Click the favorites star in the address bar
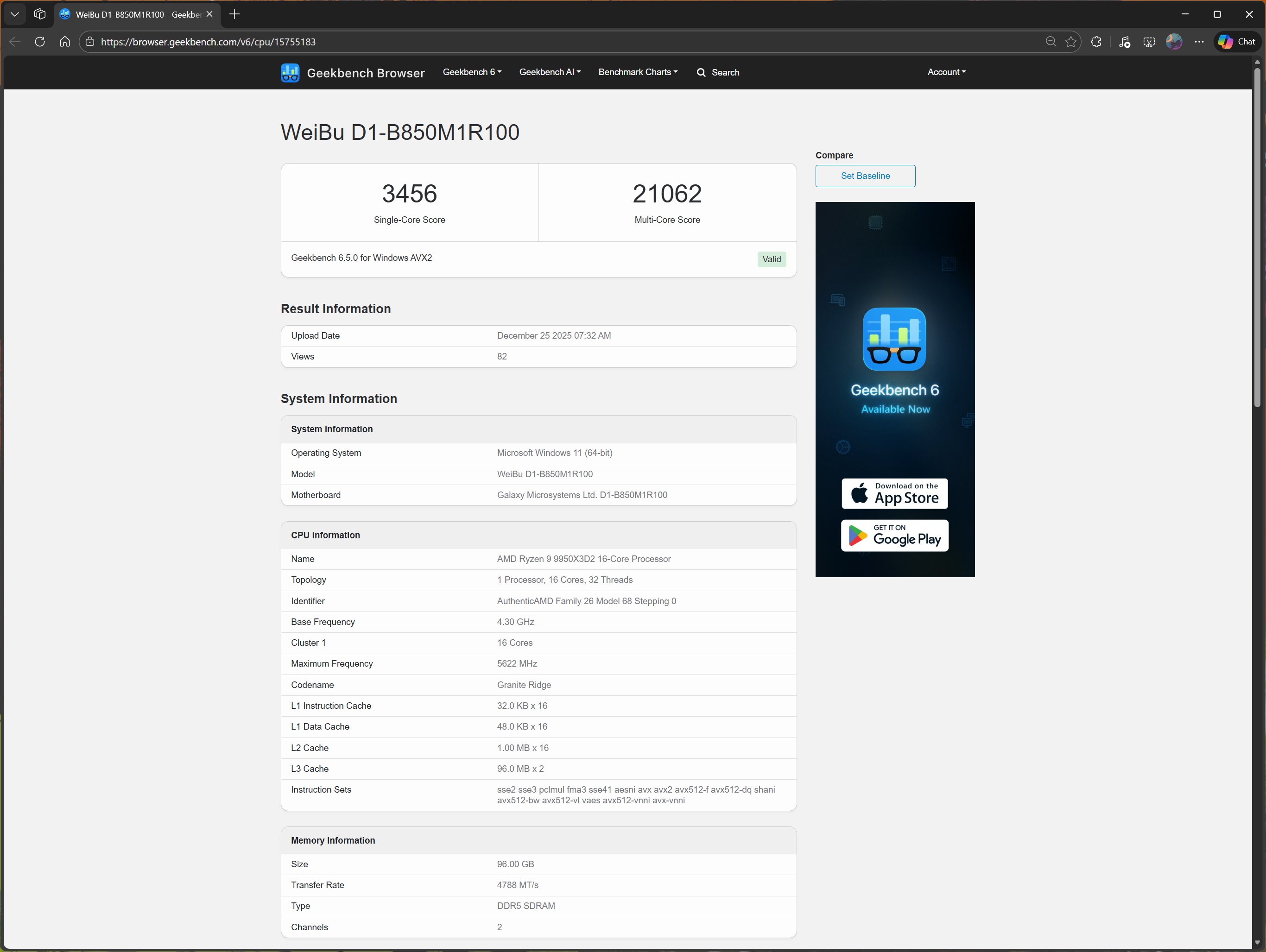This screenshot has width=1266, height=952. coord(1071,41)
